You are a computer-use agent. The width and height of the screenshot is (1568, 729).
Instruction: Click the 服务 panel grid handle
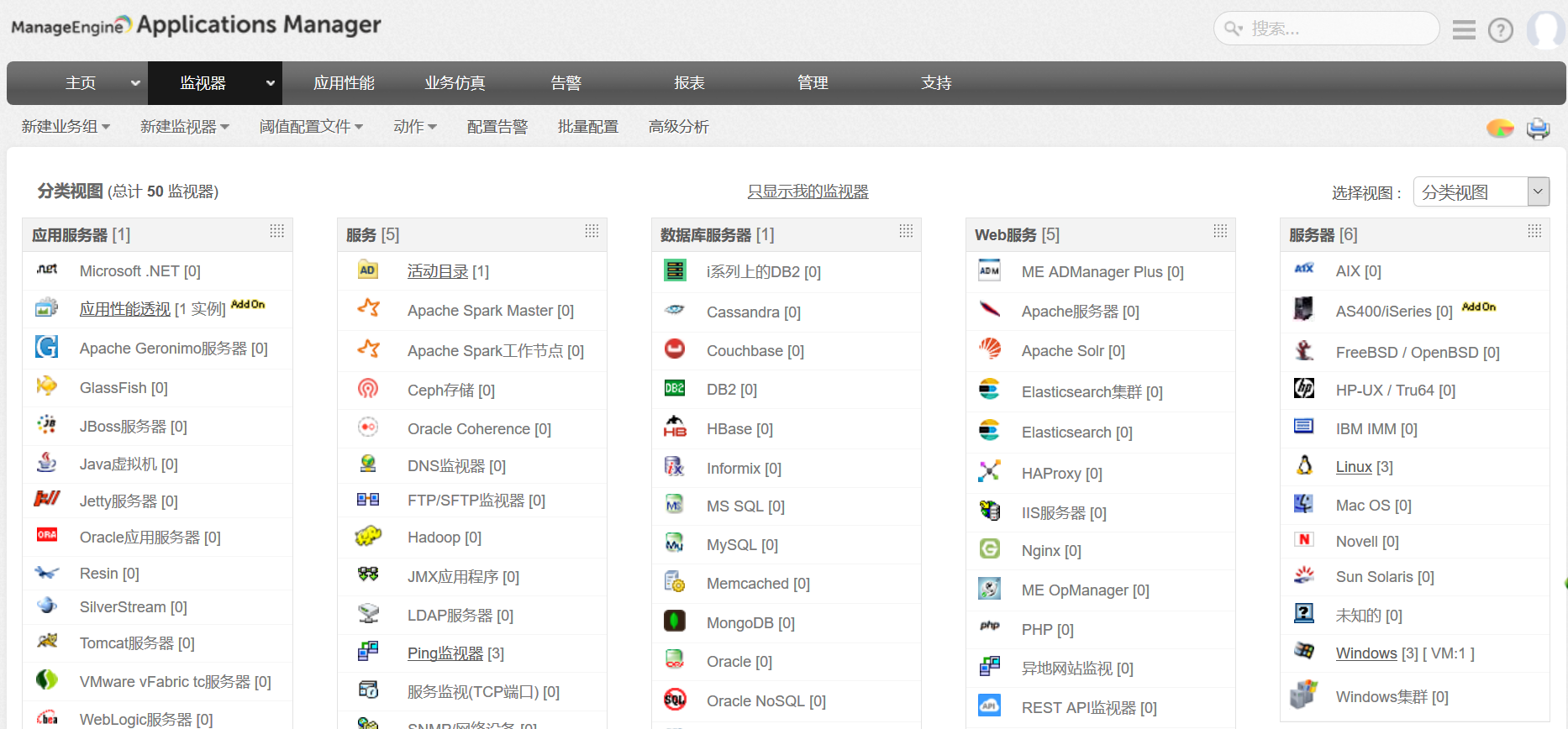click(x=592, y=231)
